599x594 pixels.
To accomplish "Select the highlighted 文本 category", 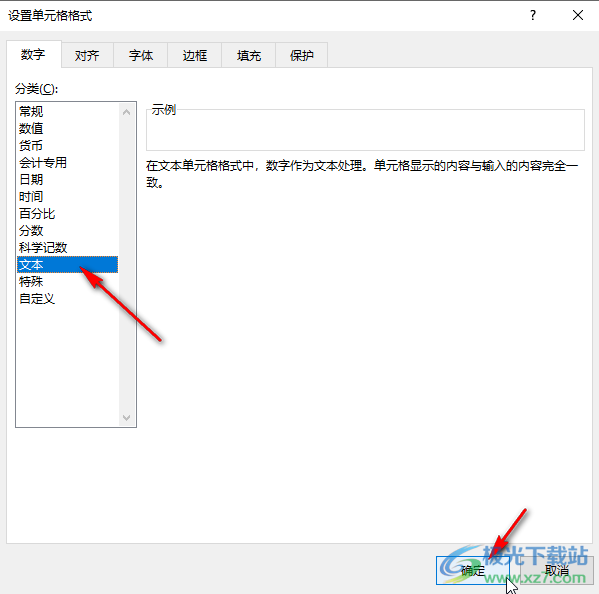I will coord(68,265).
